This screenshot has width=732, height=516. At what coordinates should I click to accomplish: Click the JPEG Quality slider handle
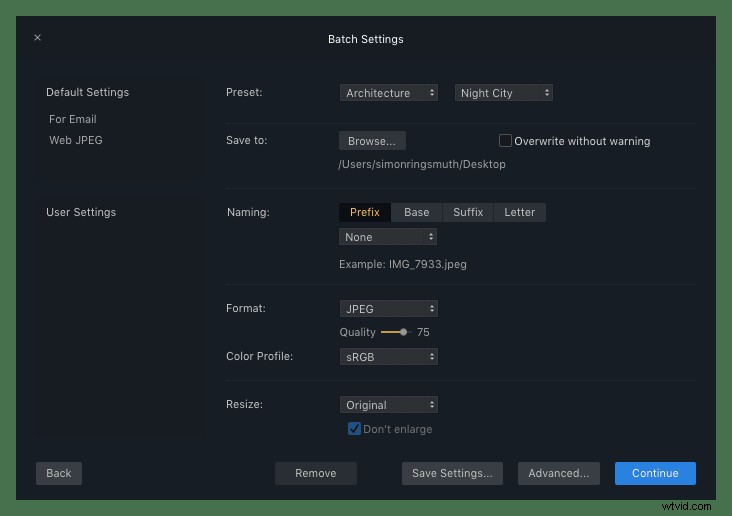[404, 332]
